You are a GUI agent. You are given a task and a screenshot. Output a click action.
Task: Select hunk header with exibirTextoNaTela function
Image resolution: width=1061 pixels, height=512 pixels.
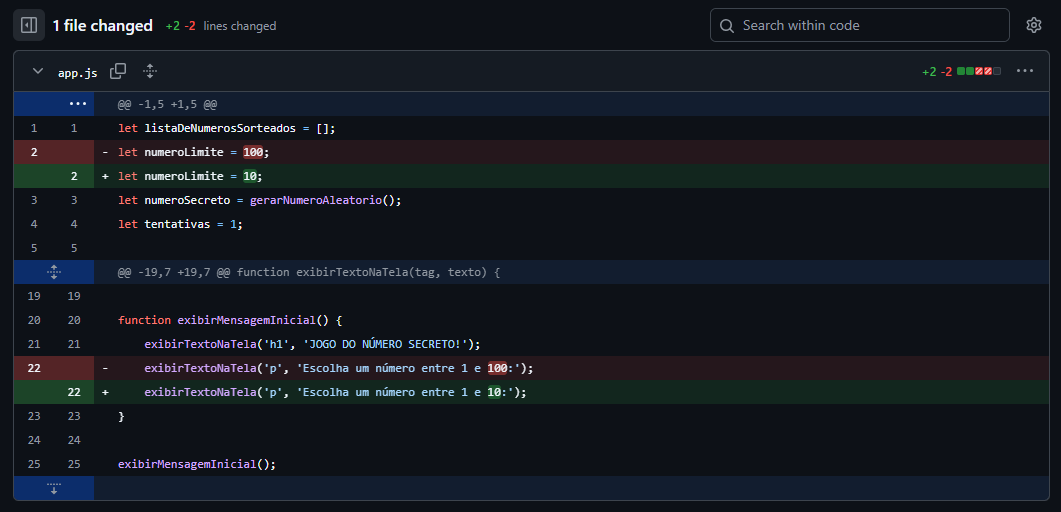click(x=309, y=273)
